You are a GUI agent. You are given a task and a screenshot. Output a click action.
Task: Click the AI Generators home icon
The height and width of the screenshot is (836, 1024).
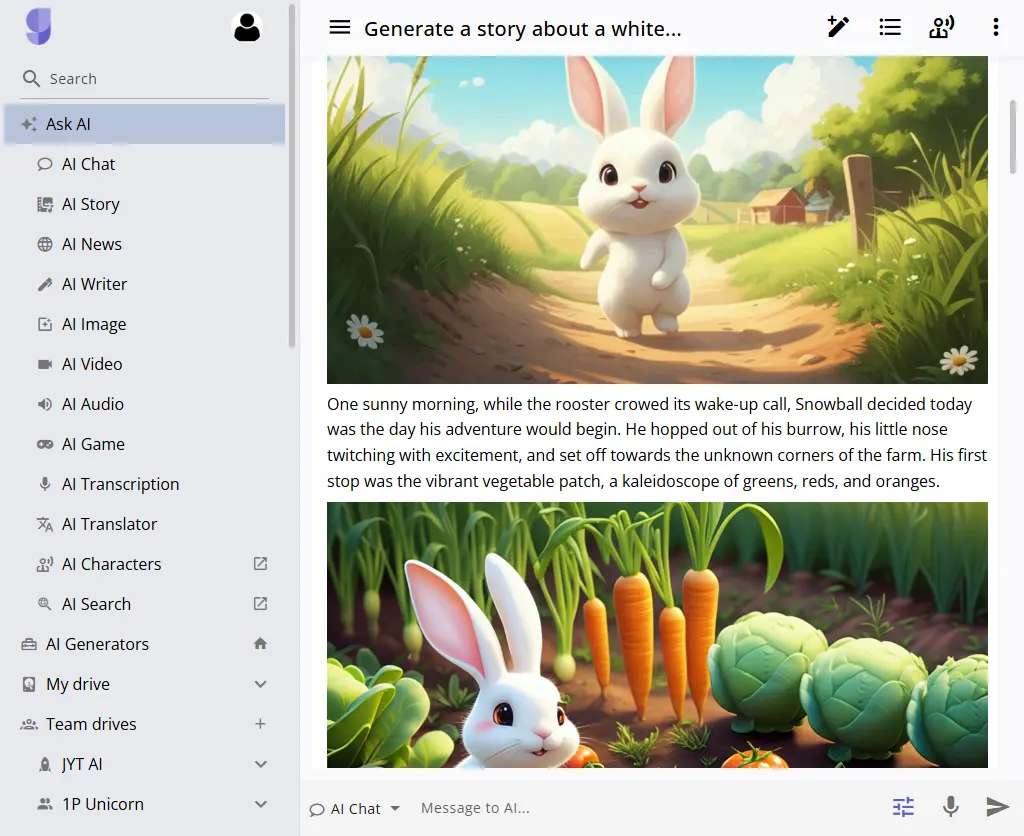pos(260,643)
